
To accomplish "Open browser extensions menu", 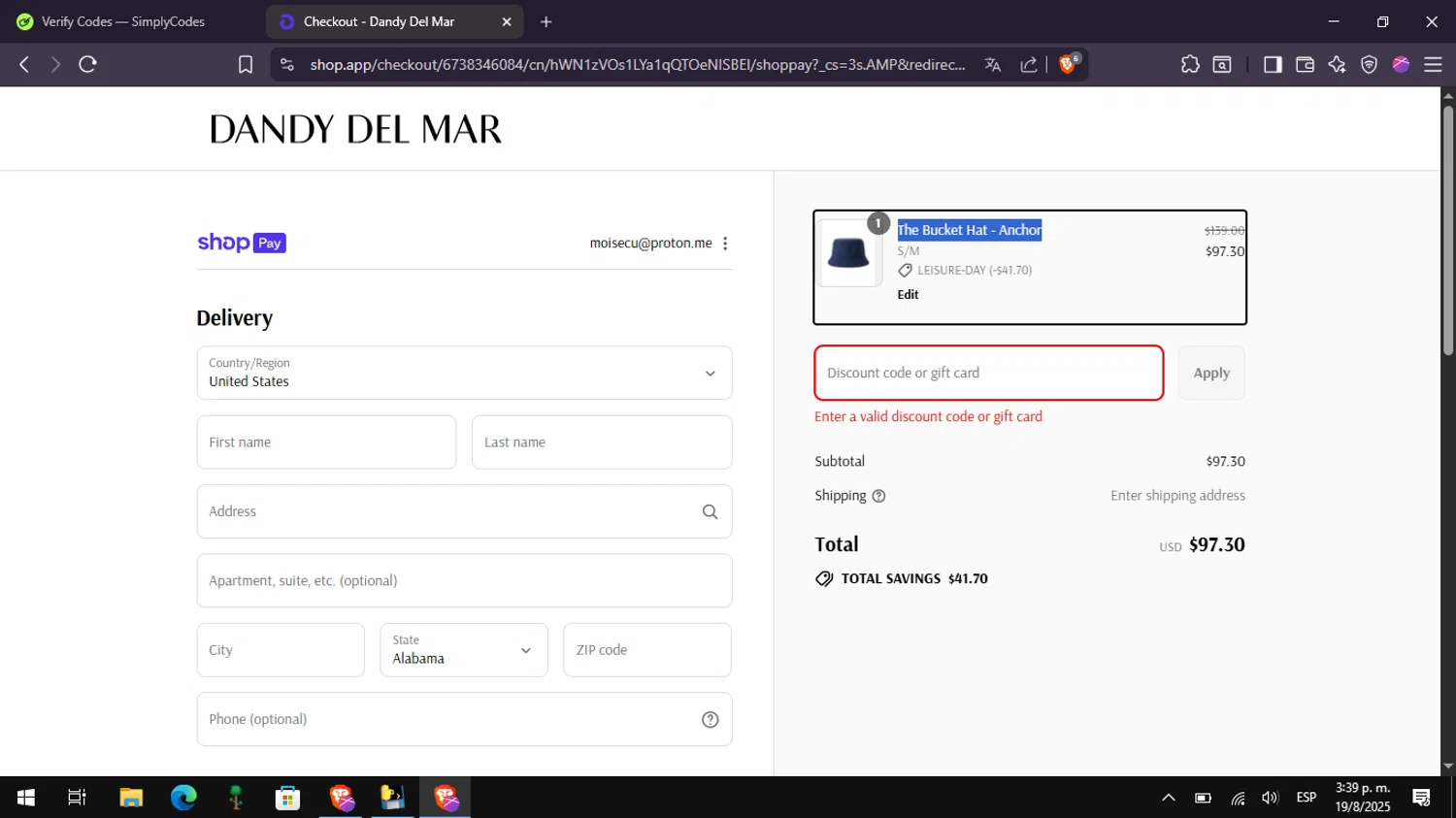I will coord(1190,64).
